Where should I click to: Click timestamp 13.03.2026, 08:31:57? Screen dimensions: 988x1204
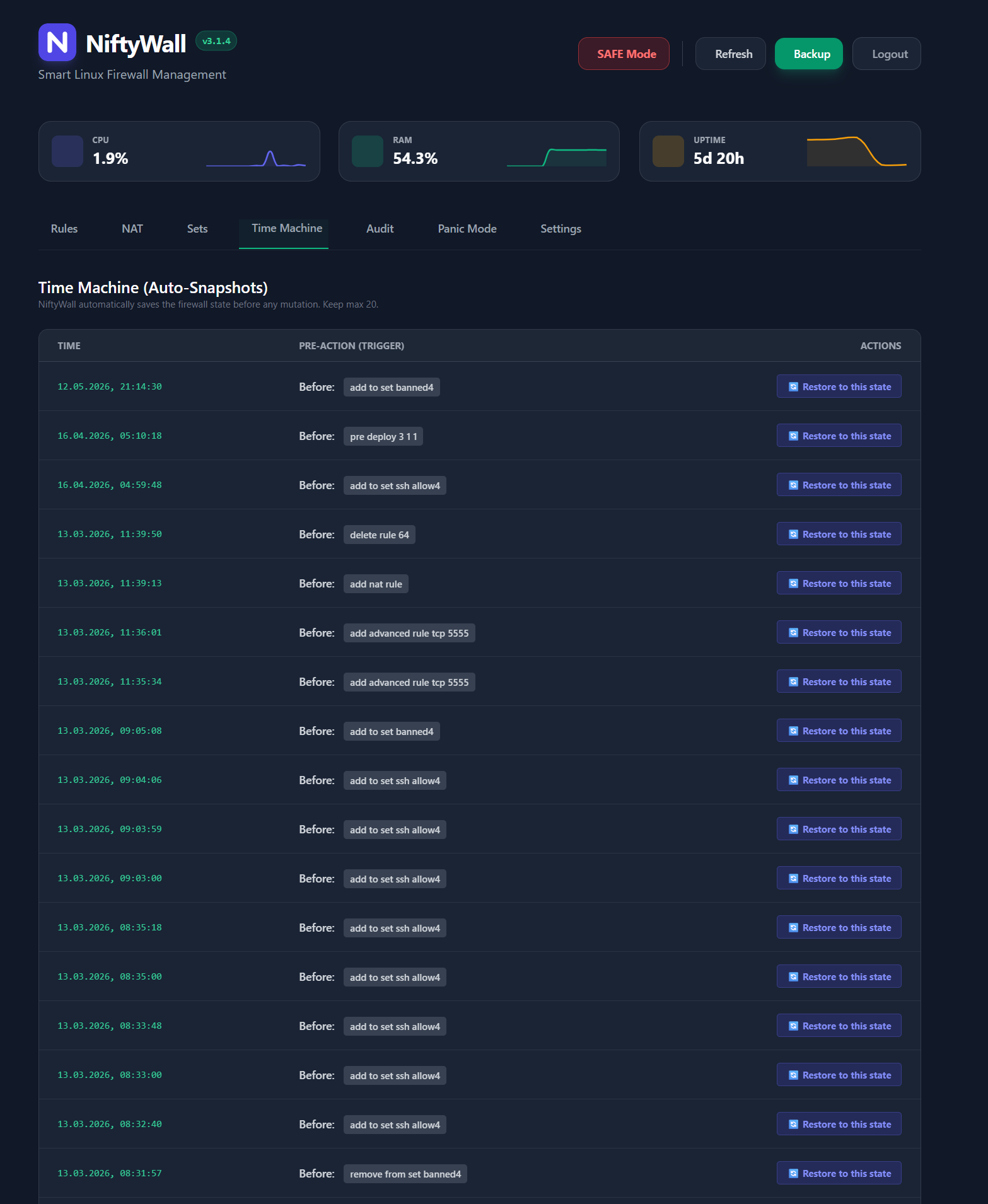[x=110, y=1173]
